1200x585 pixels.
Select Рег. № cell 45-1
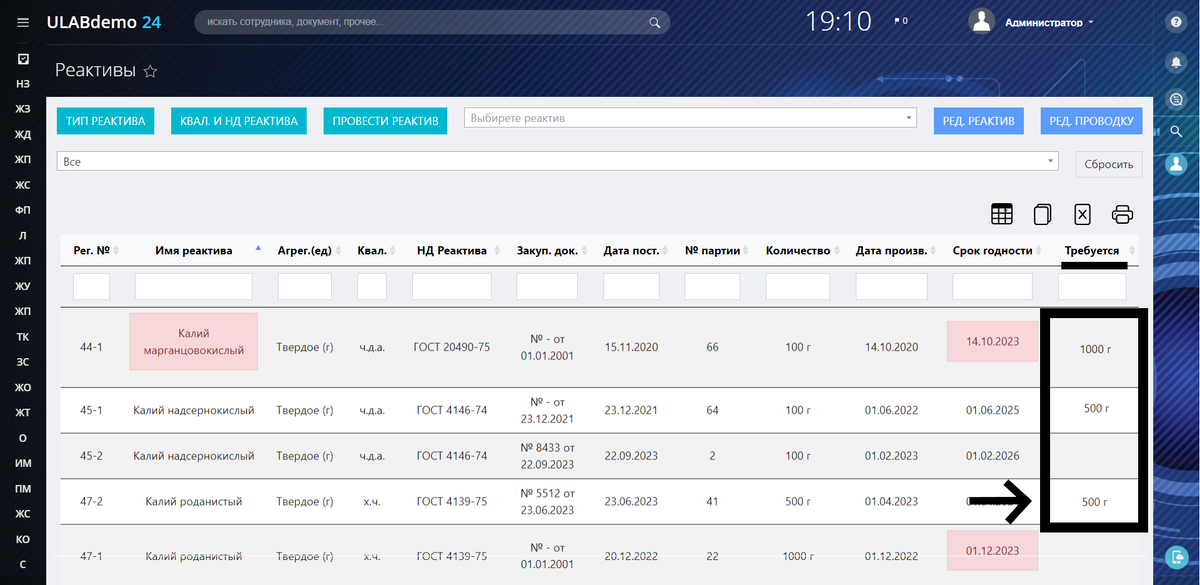tap(91, 410)
